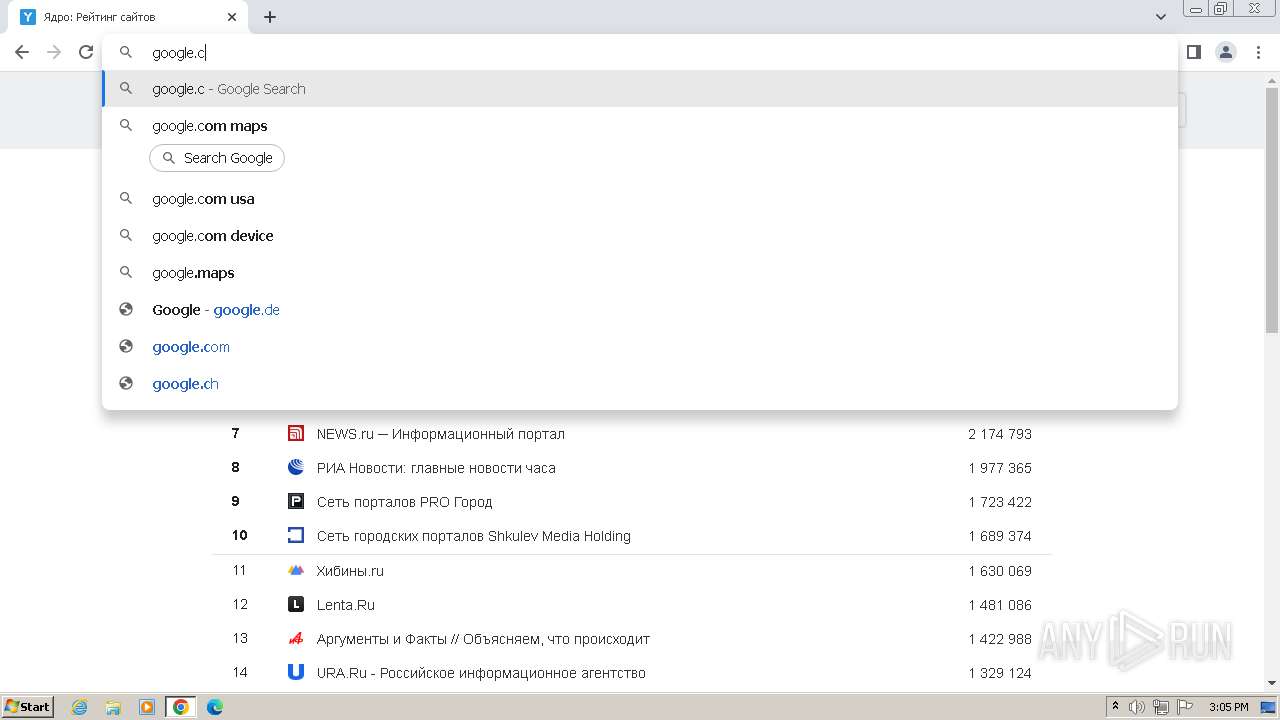The height and width of the screenshot is (720, 1280).
Task: Open the network tray icon
Action: pyautogui.click(x=1161, y=707)
